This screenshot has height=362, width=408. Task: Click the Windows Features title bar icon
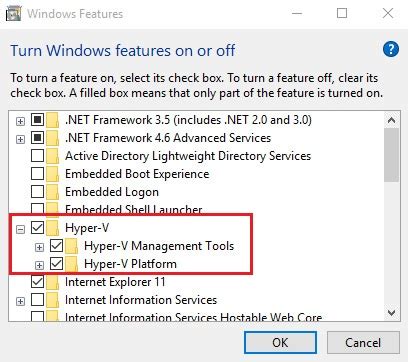14,13
